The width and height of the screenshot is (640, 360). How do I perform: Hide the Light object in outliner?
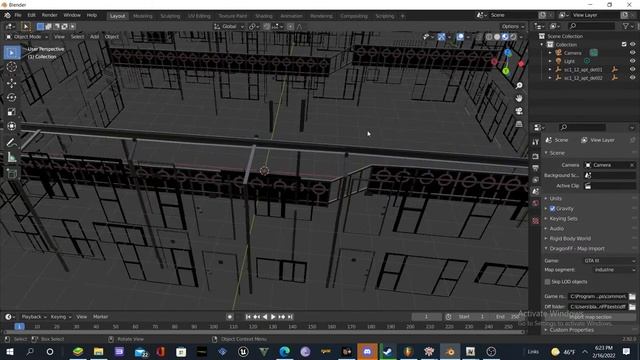click(632, 61)
